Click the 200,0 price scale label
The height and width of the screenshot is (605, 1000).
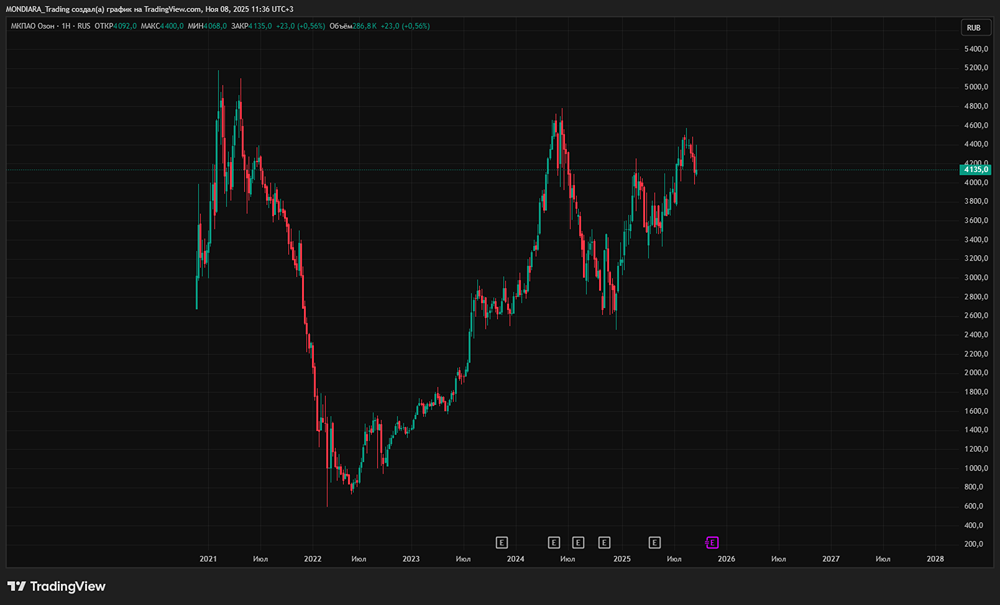pyautogui.click(x=976, y=544)
